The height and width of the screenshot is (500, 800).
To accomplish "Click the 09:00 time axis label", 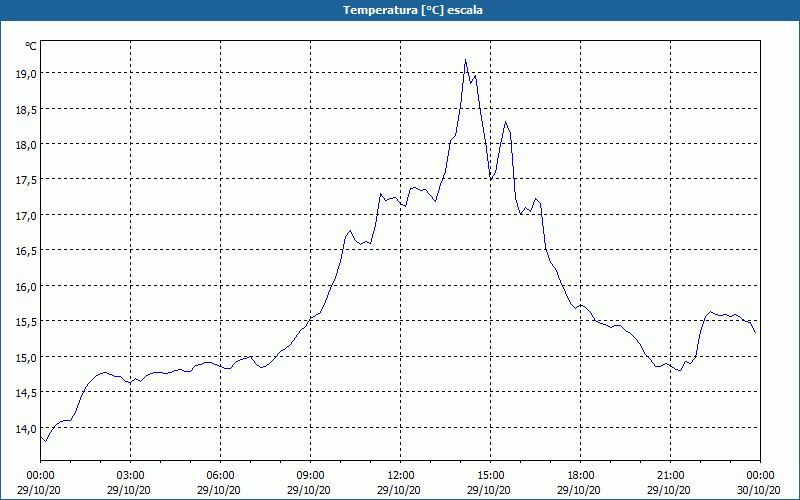I will tap(310, 476).
